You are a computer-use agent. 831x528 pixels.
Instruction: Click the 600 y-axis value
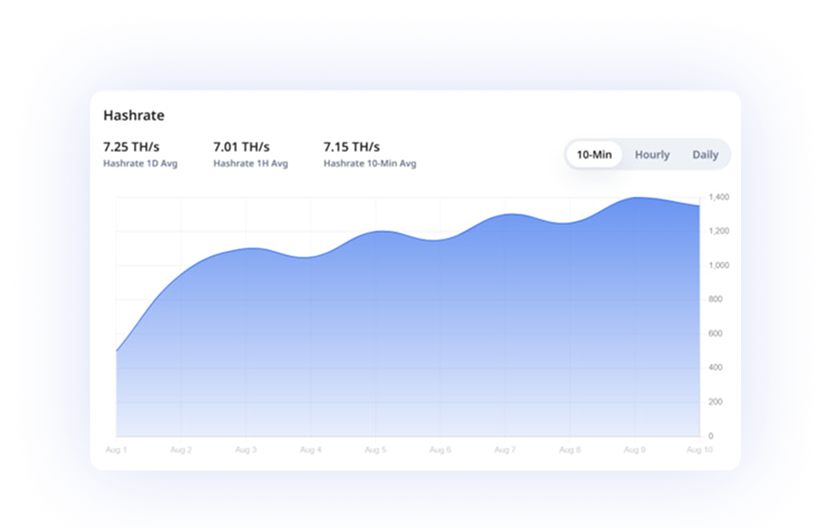coord(715,334)
